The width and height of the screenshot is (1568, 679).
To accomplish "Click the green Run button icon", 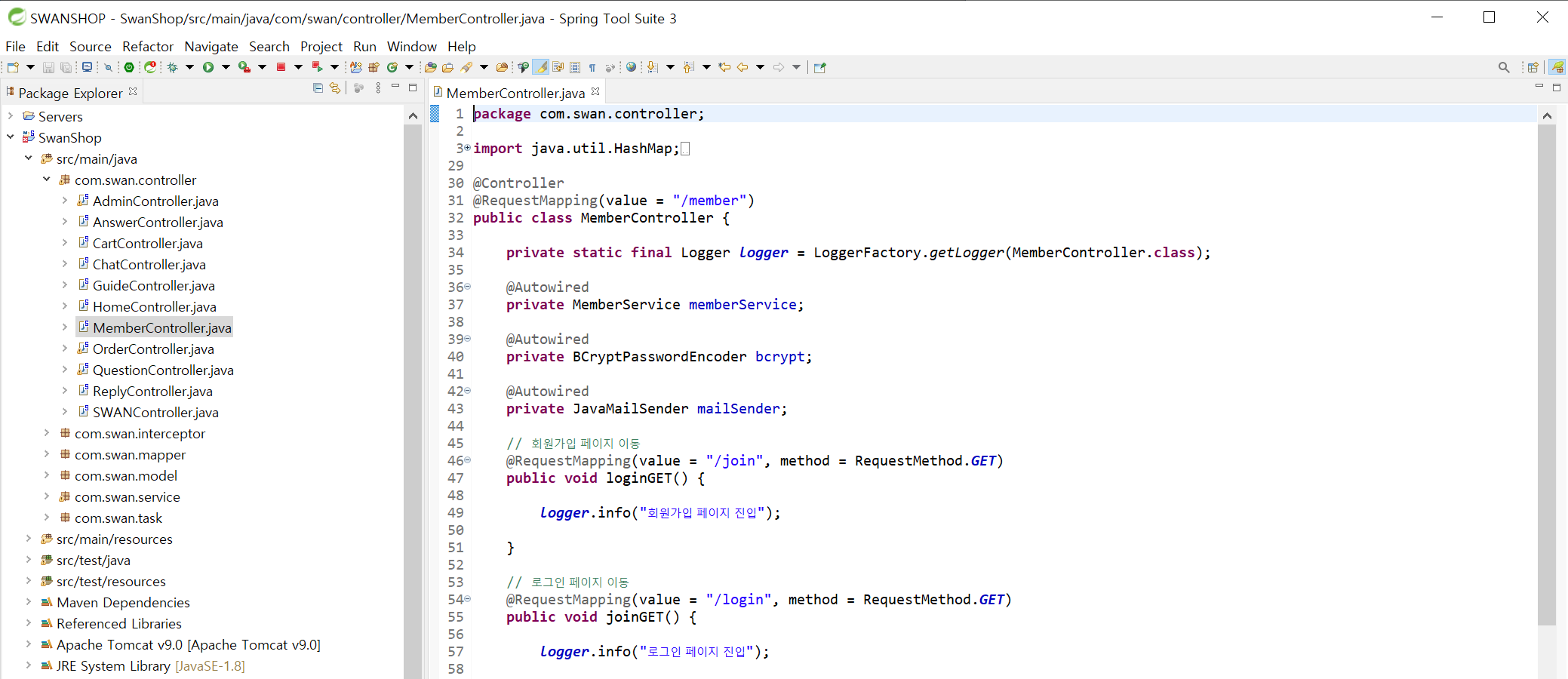I will [x=208, y=67].
